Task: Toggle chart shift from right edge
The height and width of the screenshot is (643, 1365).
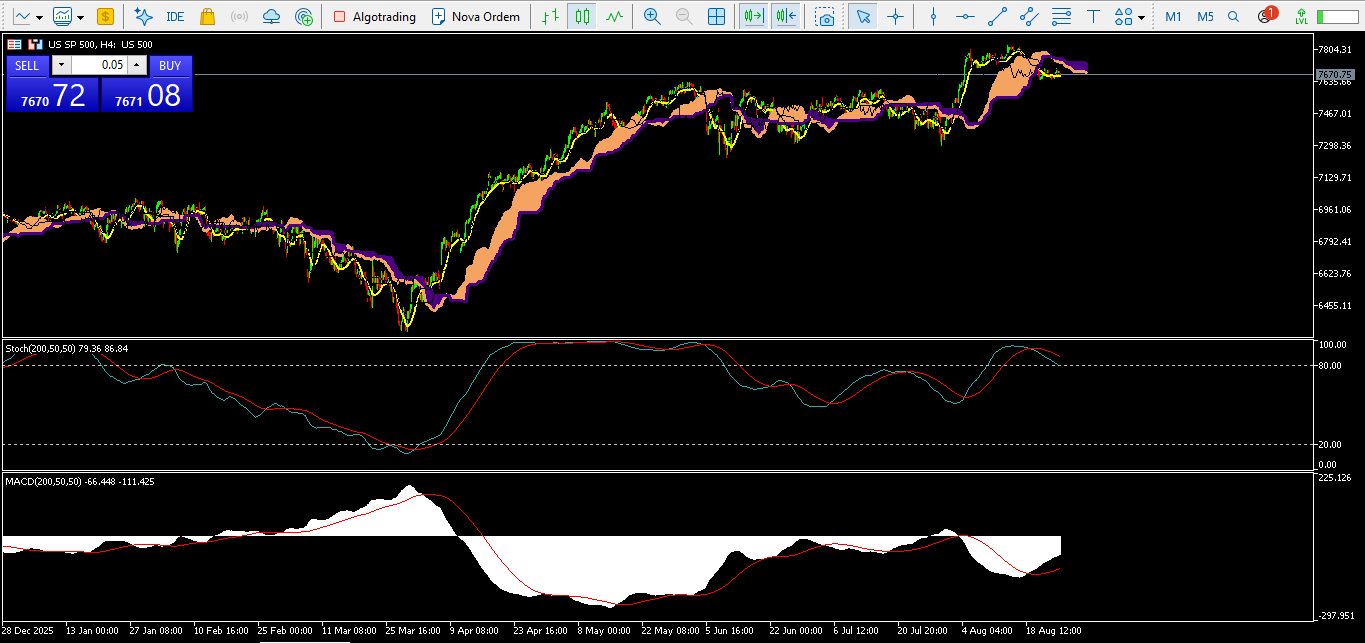Action: coord(786,16)
